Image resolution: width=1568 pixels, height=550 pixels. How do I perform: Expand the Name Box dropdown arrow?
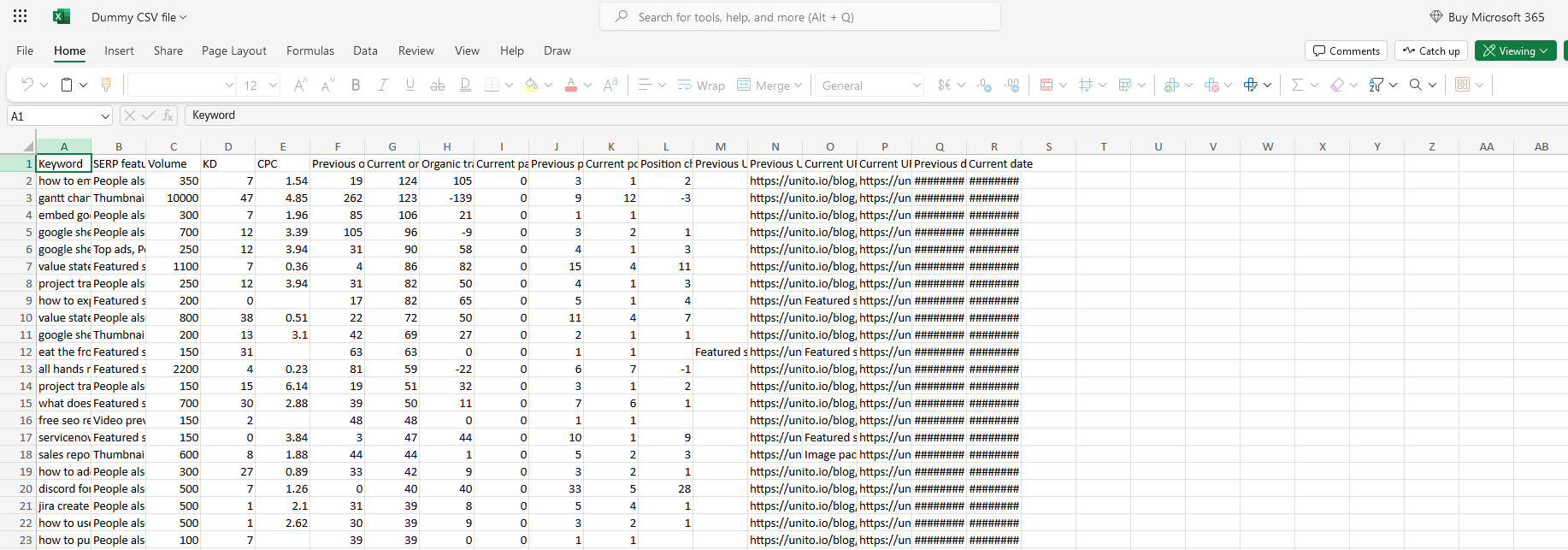point(105,116)
